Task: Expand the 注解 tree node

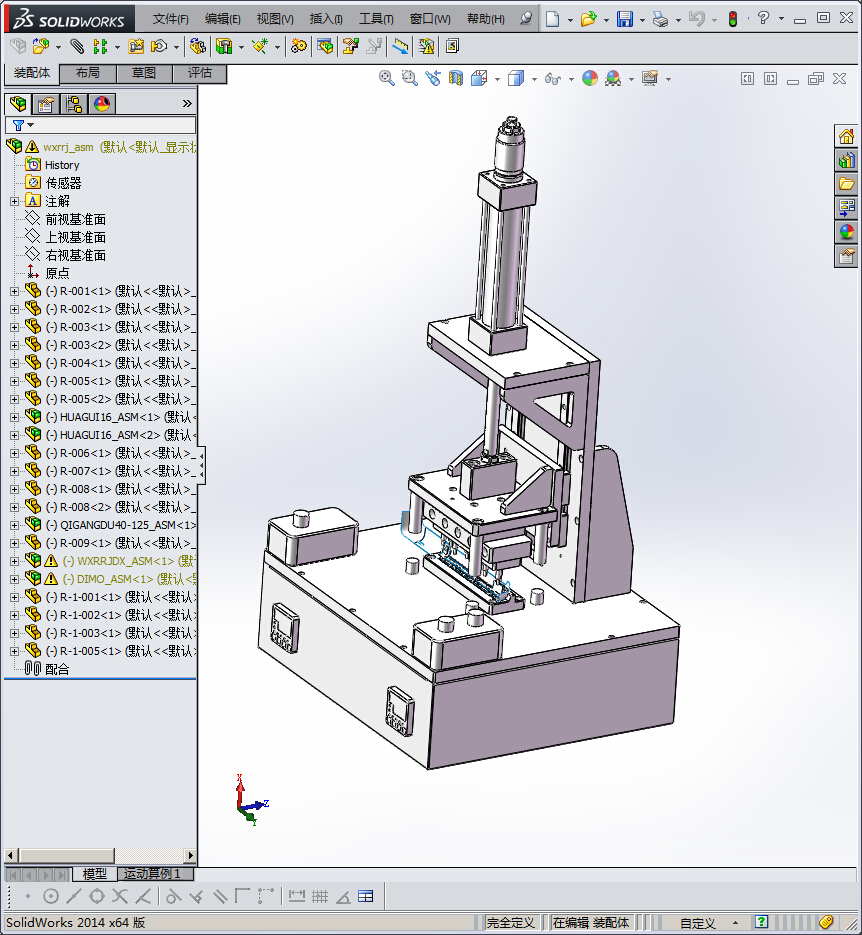Action: coord(14,202)
